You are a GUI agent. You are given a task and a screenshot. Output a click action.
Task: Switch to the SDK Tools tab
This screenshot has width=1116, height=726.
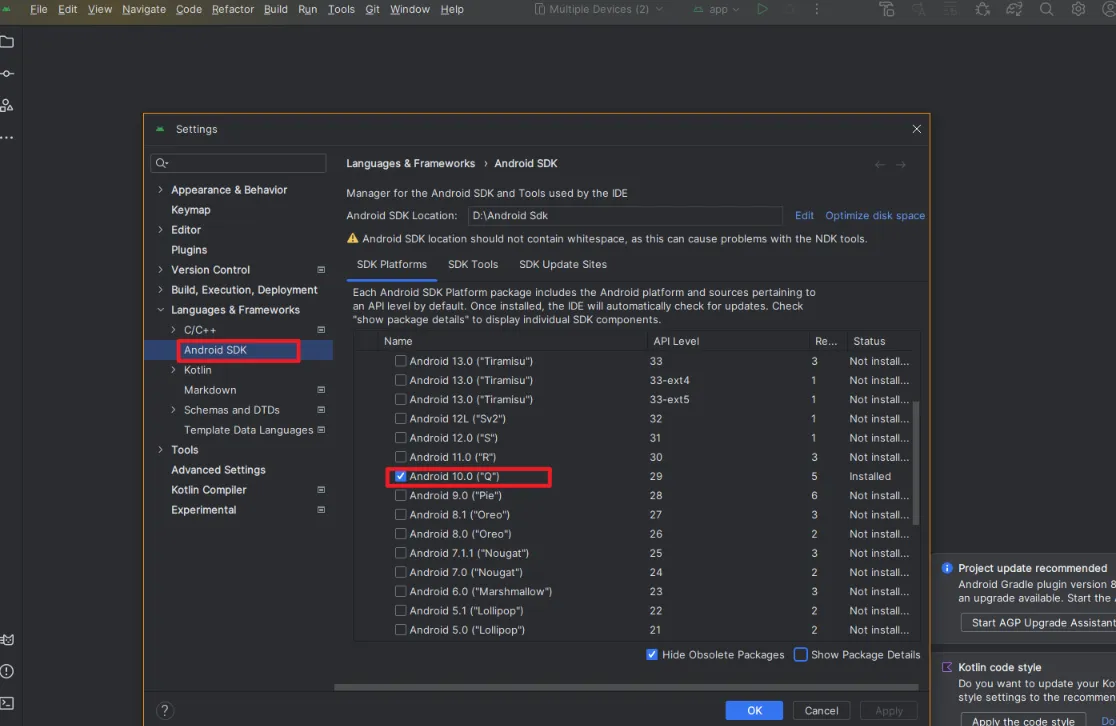click(472, 265)
